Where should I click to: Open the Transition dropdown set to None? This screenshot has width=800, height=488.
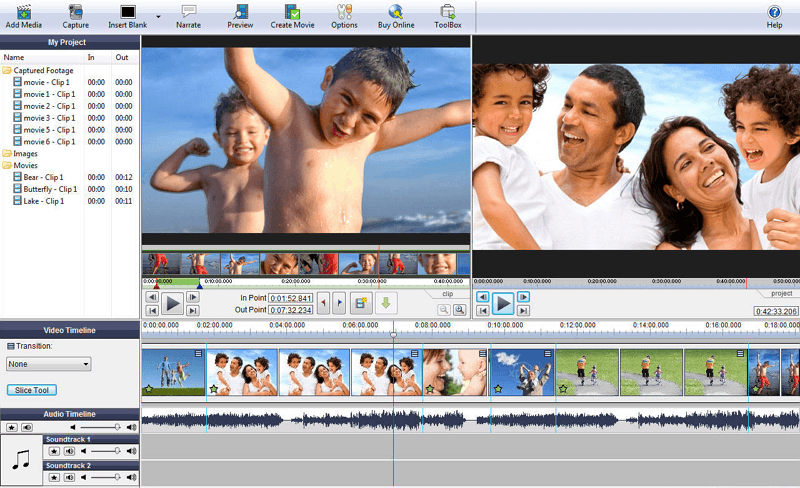48,364
